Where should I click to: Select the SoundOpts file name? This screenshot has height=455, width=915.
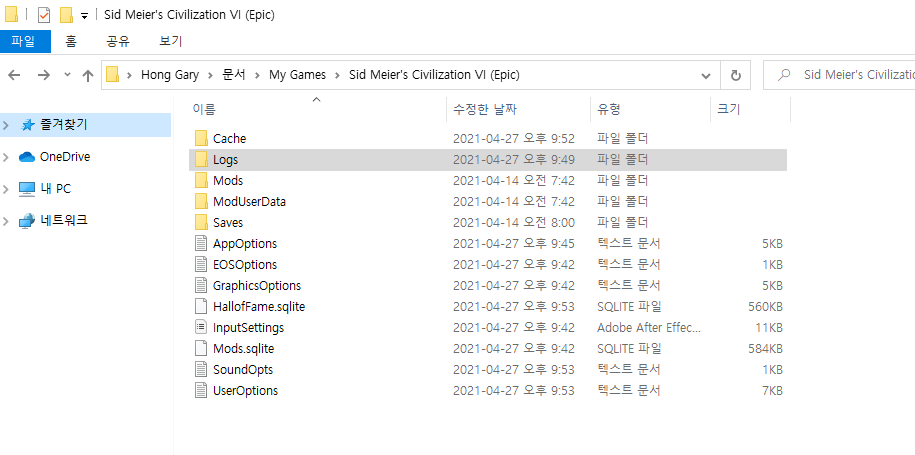[243, 369]
